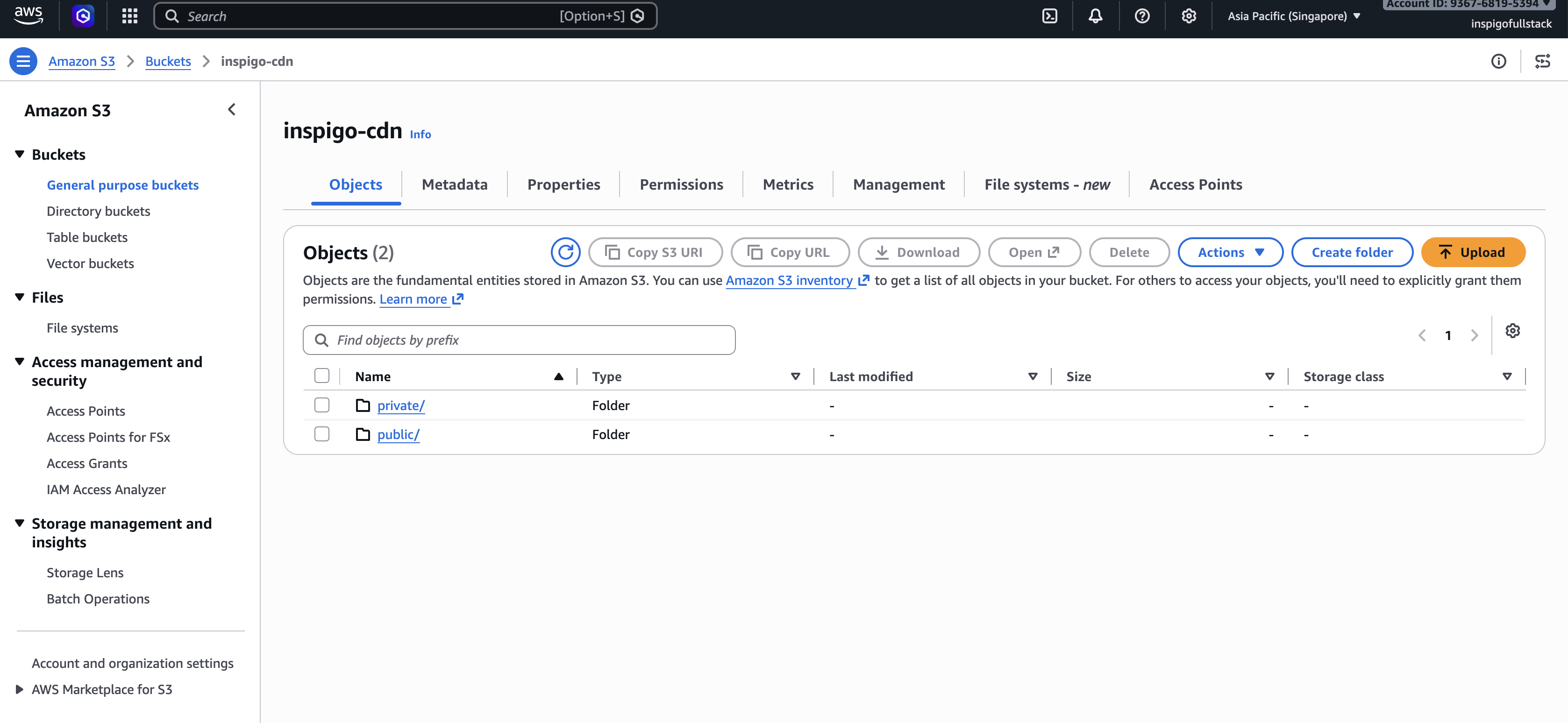The image size is (1568, 723).
Task: Click the Delete button
Action: pos(1129,252)
